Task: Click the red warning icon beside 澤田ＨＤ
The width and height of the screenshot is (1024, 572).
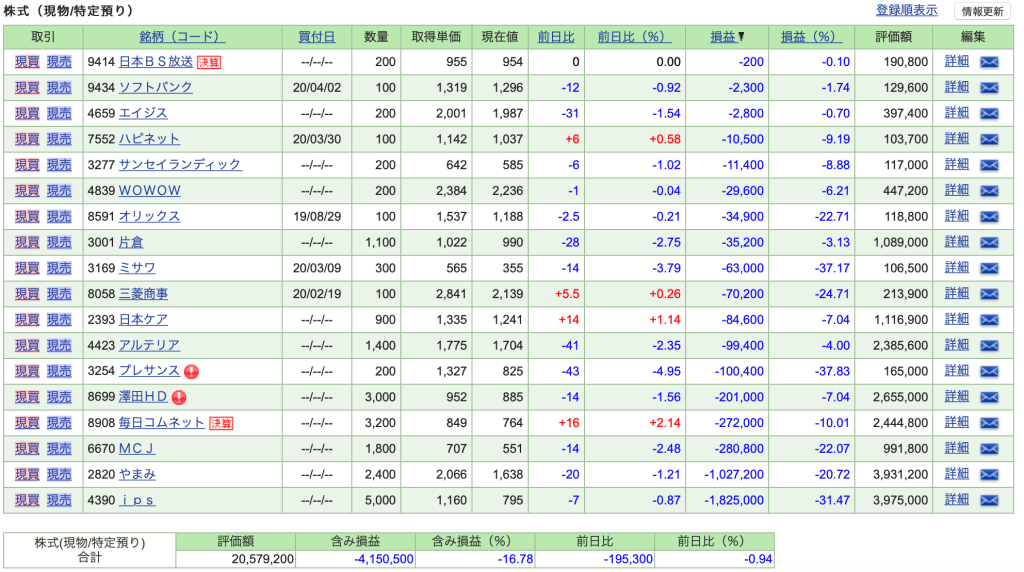Action: coord(180,397)
